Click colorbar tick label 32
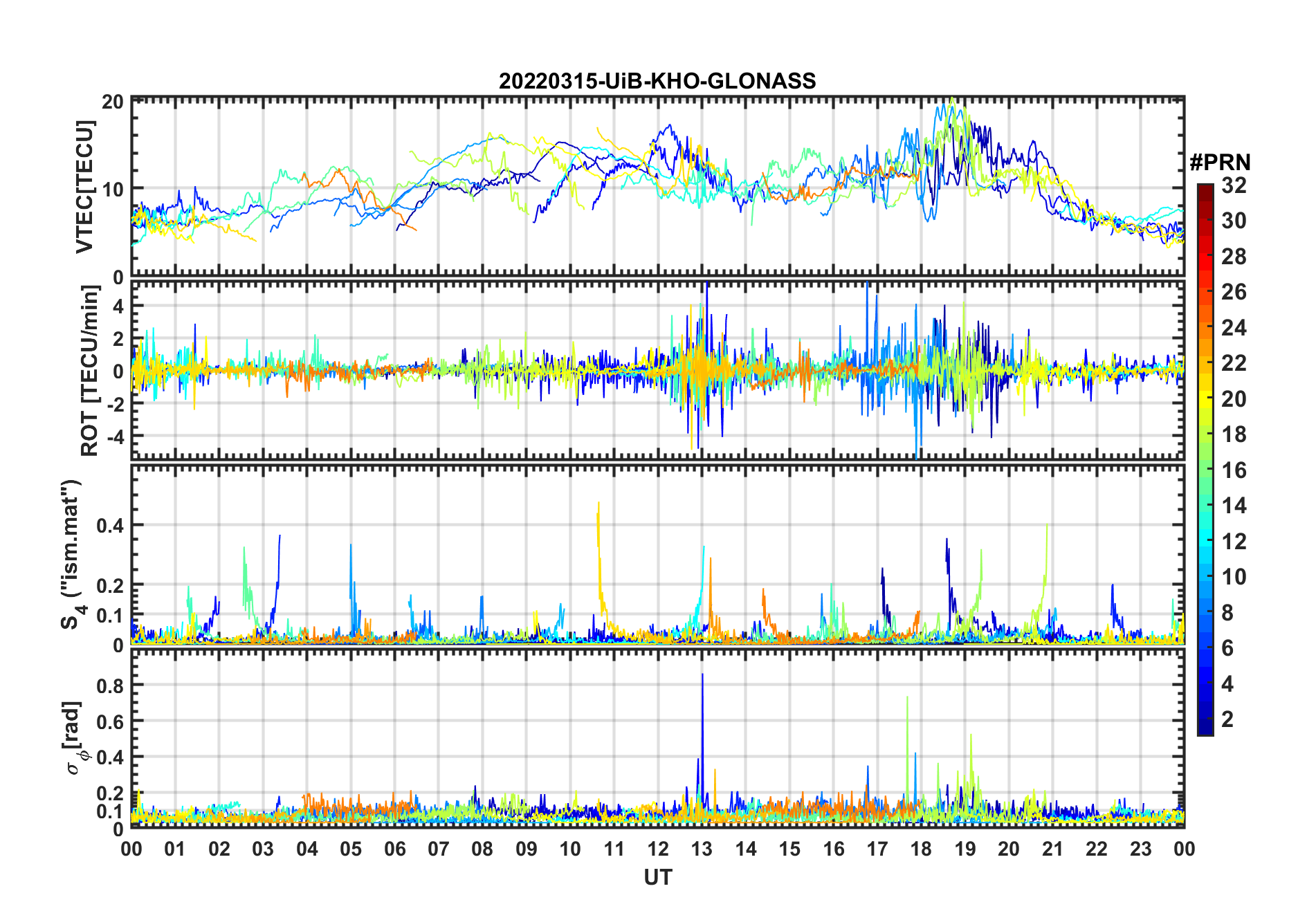 pyautogui.click(x=1234, y=185)
